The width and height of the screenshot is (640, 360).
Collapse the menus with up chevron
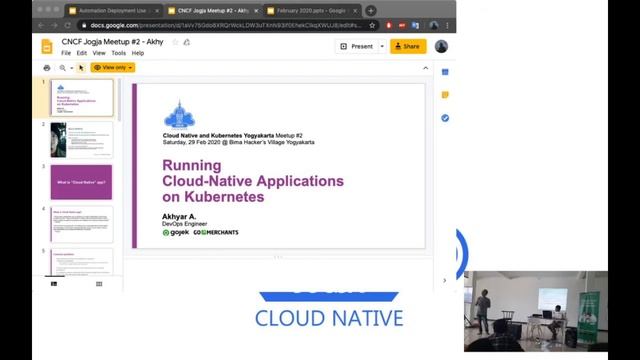tap(426, 68)
